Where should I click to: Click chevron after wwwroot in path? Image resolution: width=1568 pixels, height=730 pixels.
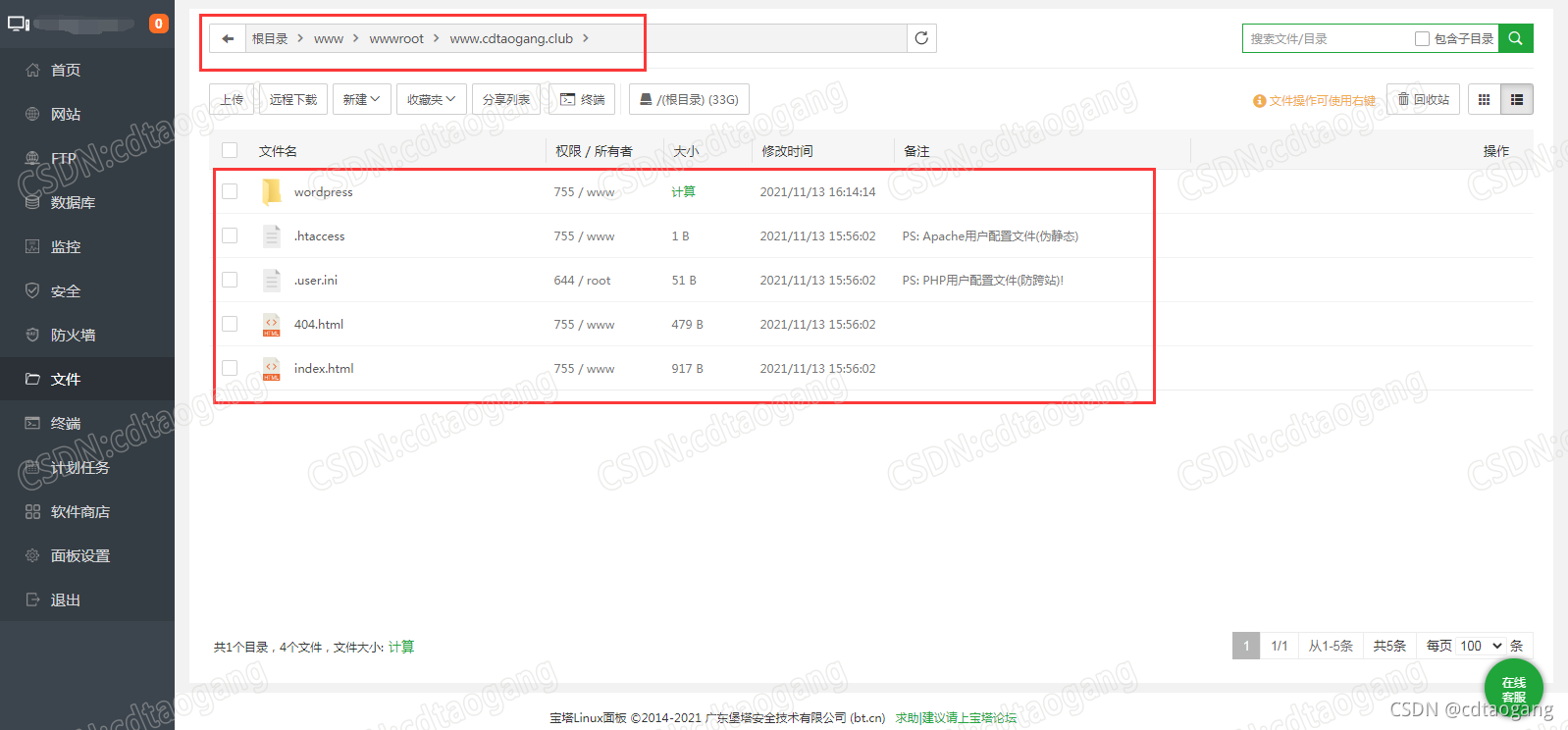436,38
